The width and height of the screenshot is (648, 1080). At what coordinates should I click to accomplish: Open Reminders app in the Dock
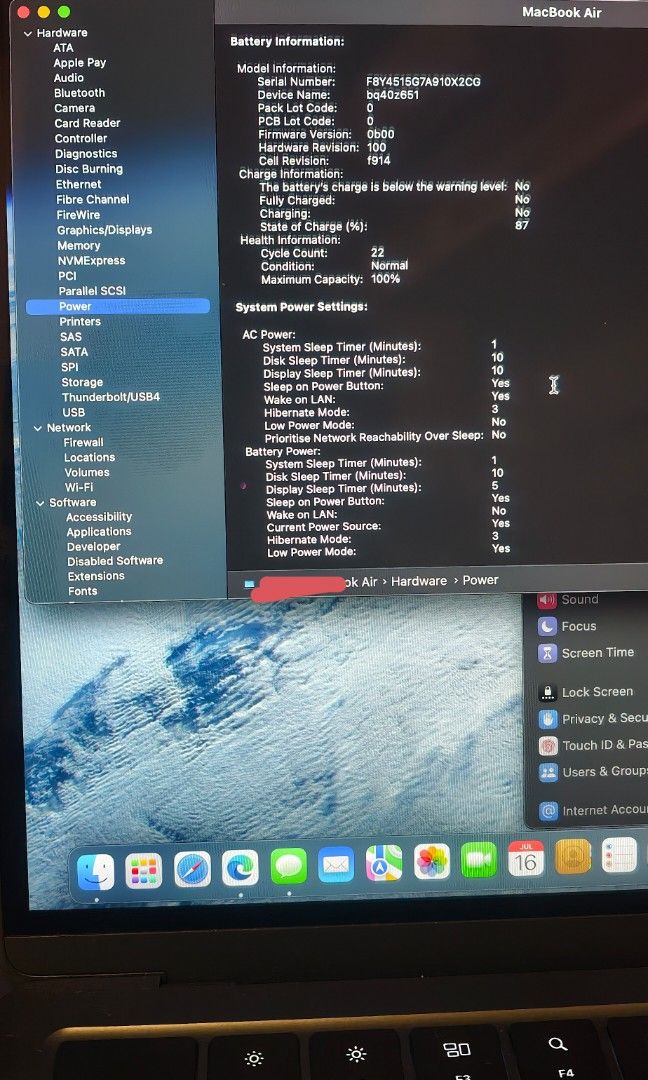pos(619,855)
